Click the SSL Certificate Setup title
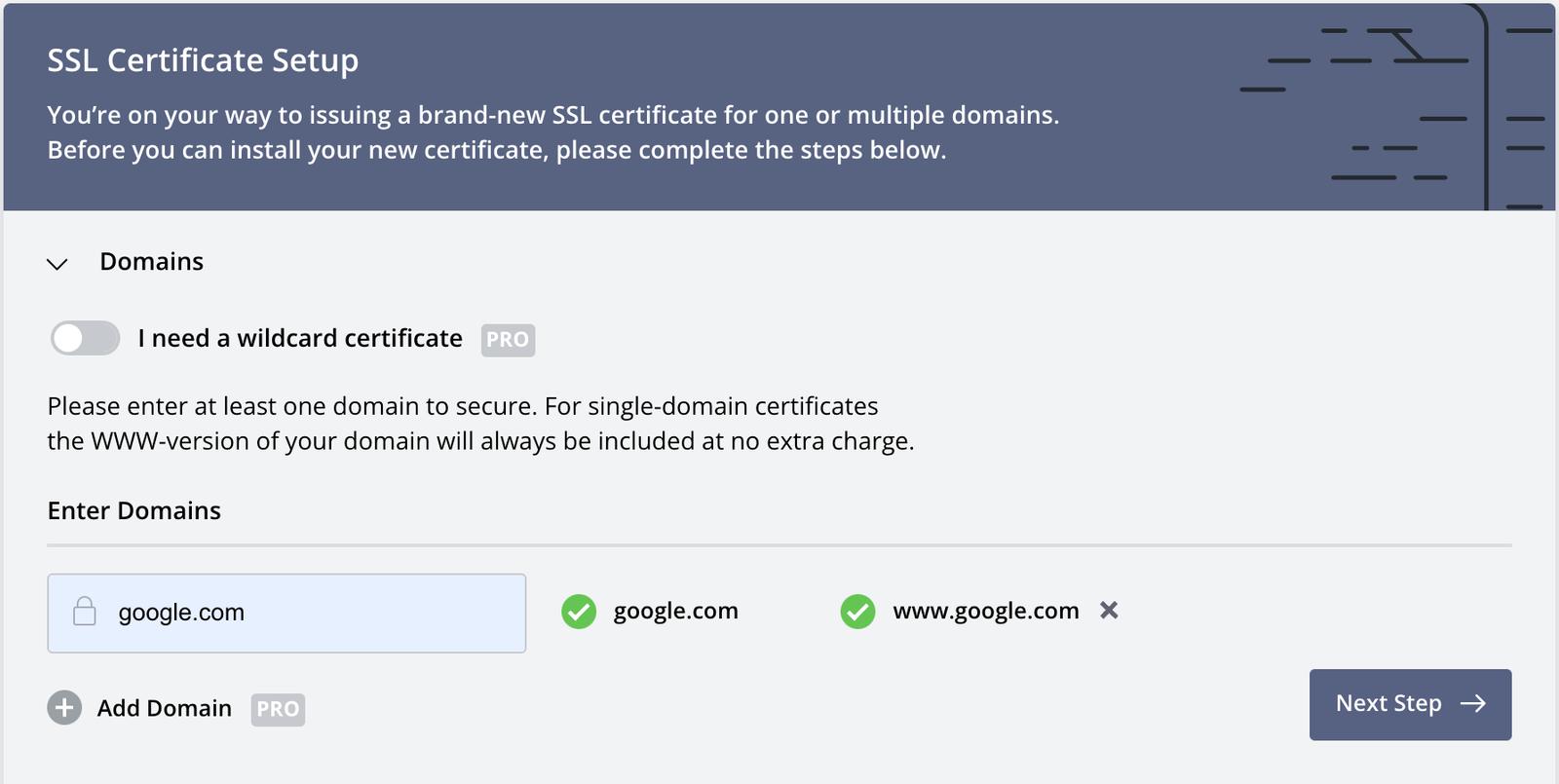Image resolution: width=1559 pixels, height=784 pixels. point(203,60)
